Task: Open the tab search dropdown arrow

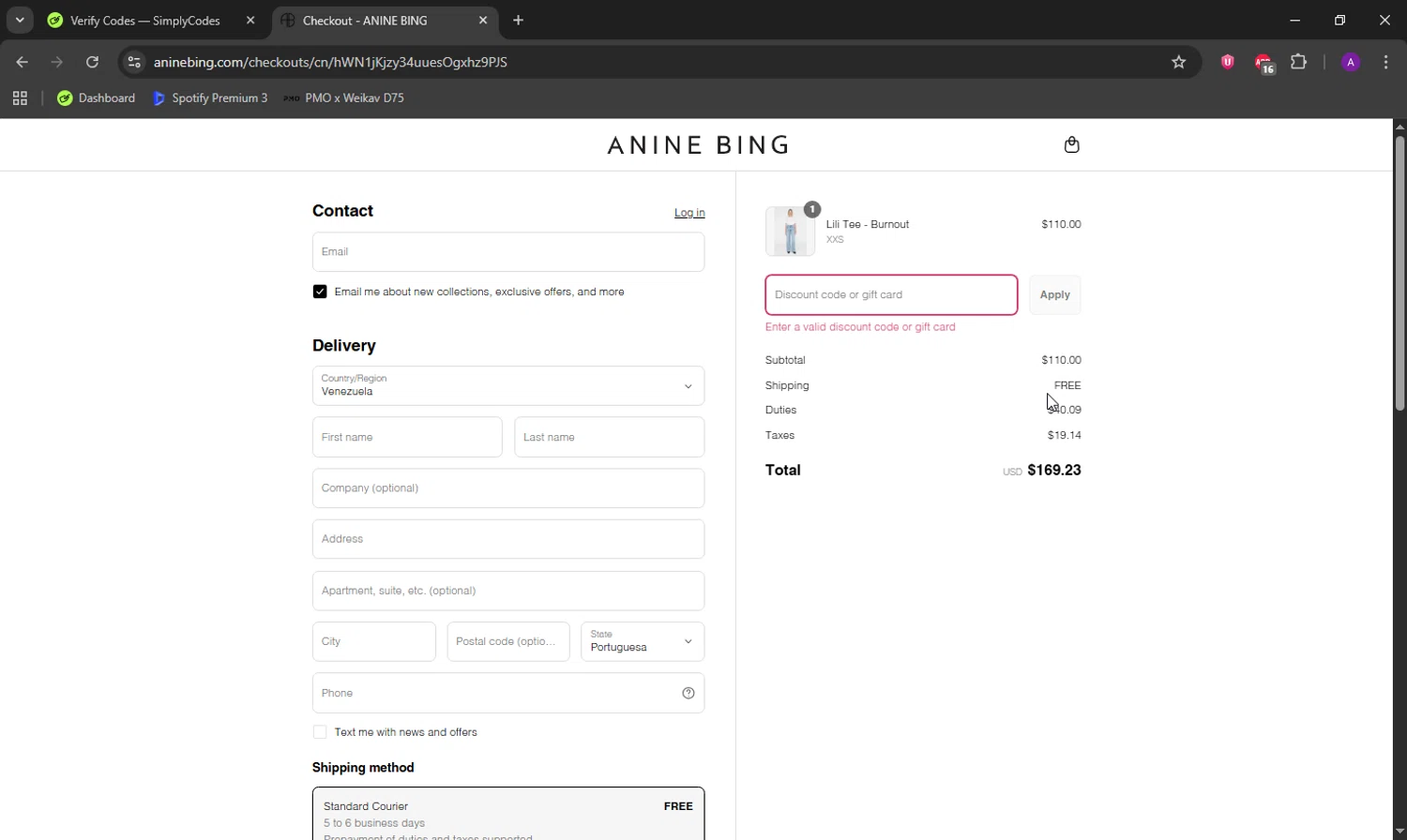Action: 20,20
